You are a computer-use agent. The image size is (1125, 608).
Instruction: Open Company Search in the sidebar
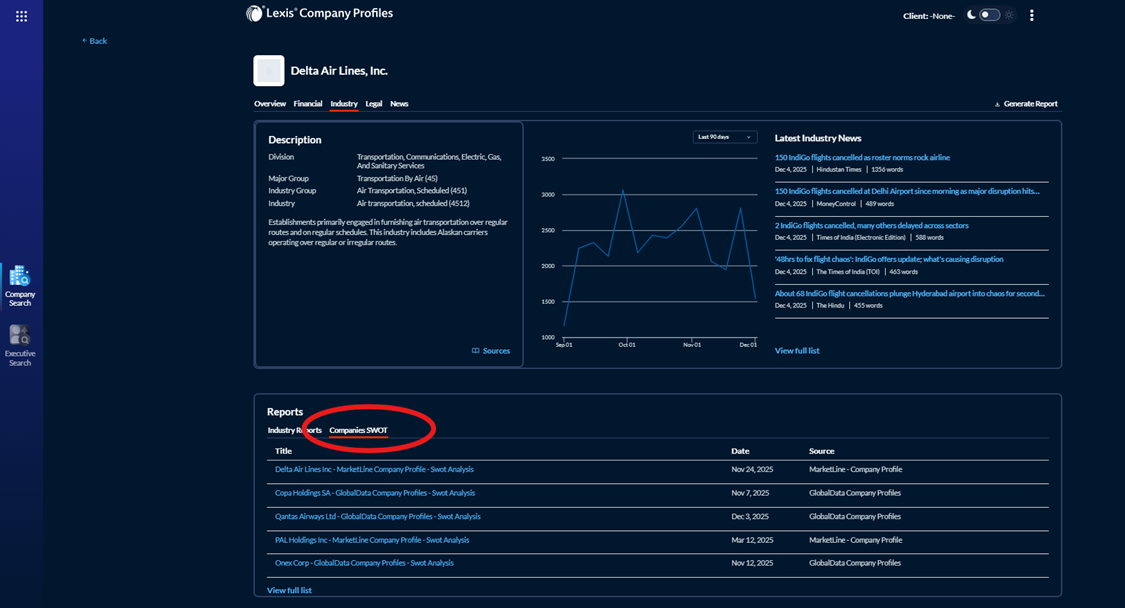(x=20, y=285)
